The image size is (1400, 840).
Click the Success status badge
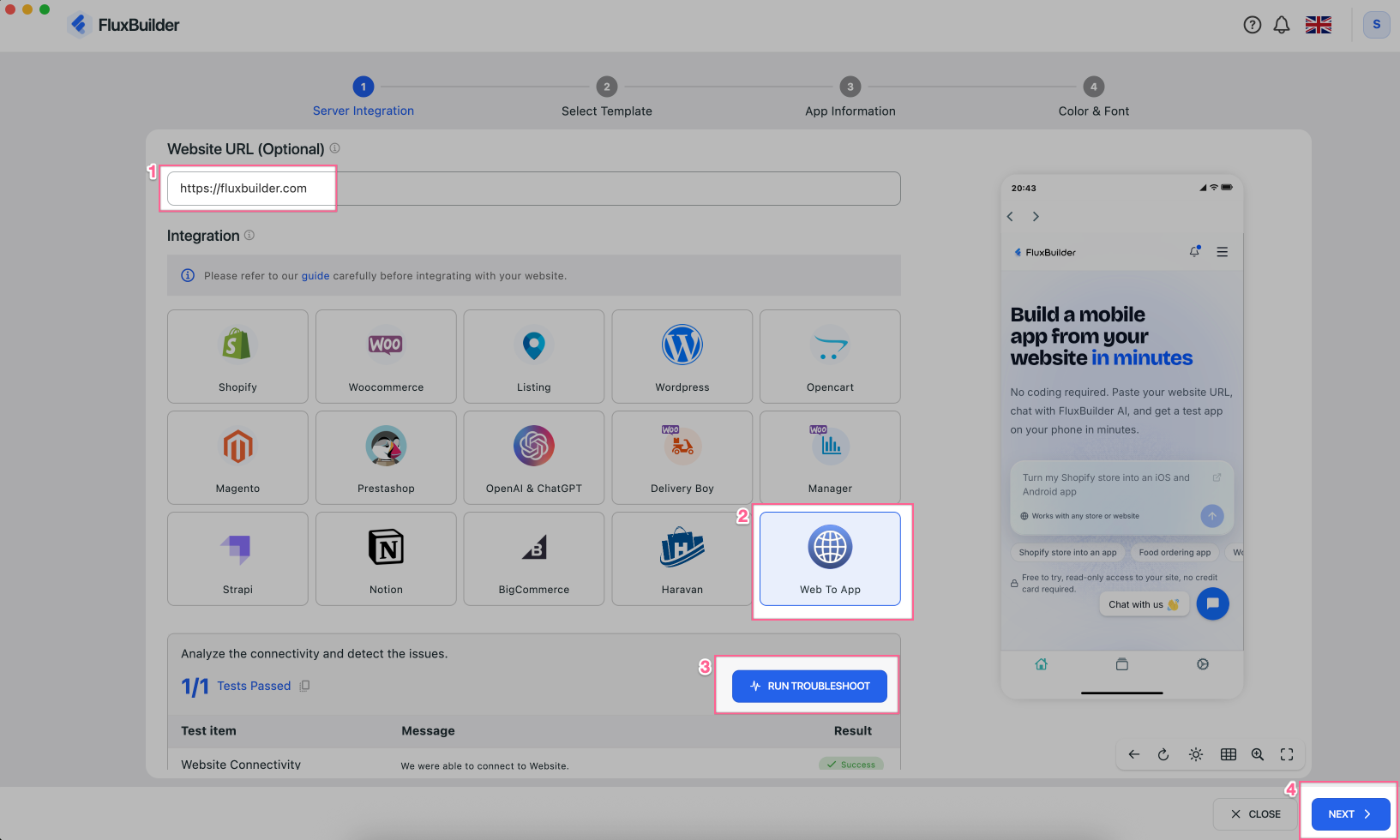tap(851, 764)
